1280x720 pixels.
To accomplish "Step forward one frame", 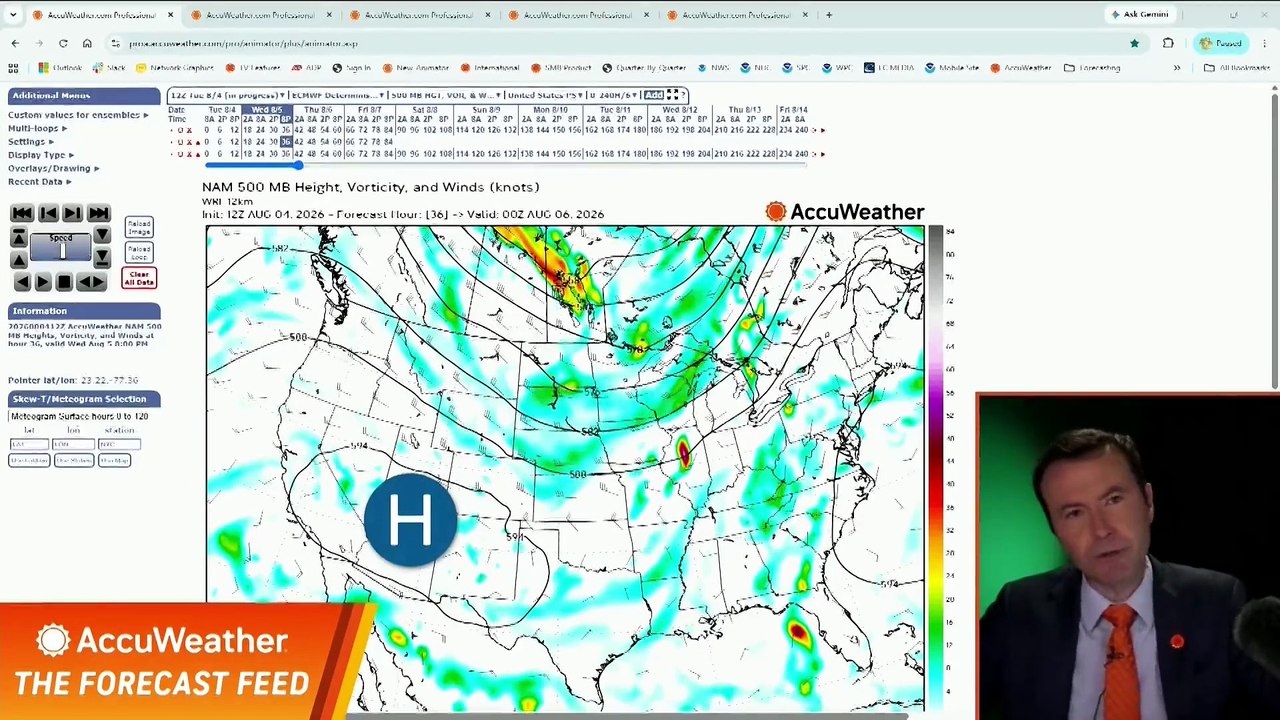I will (72, 213).
